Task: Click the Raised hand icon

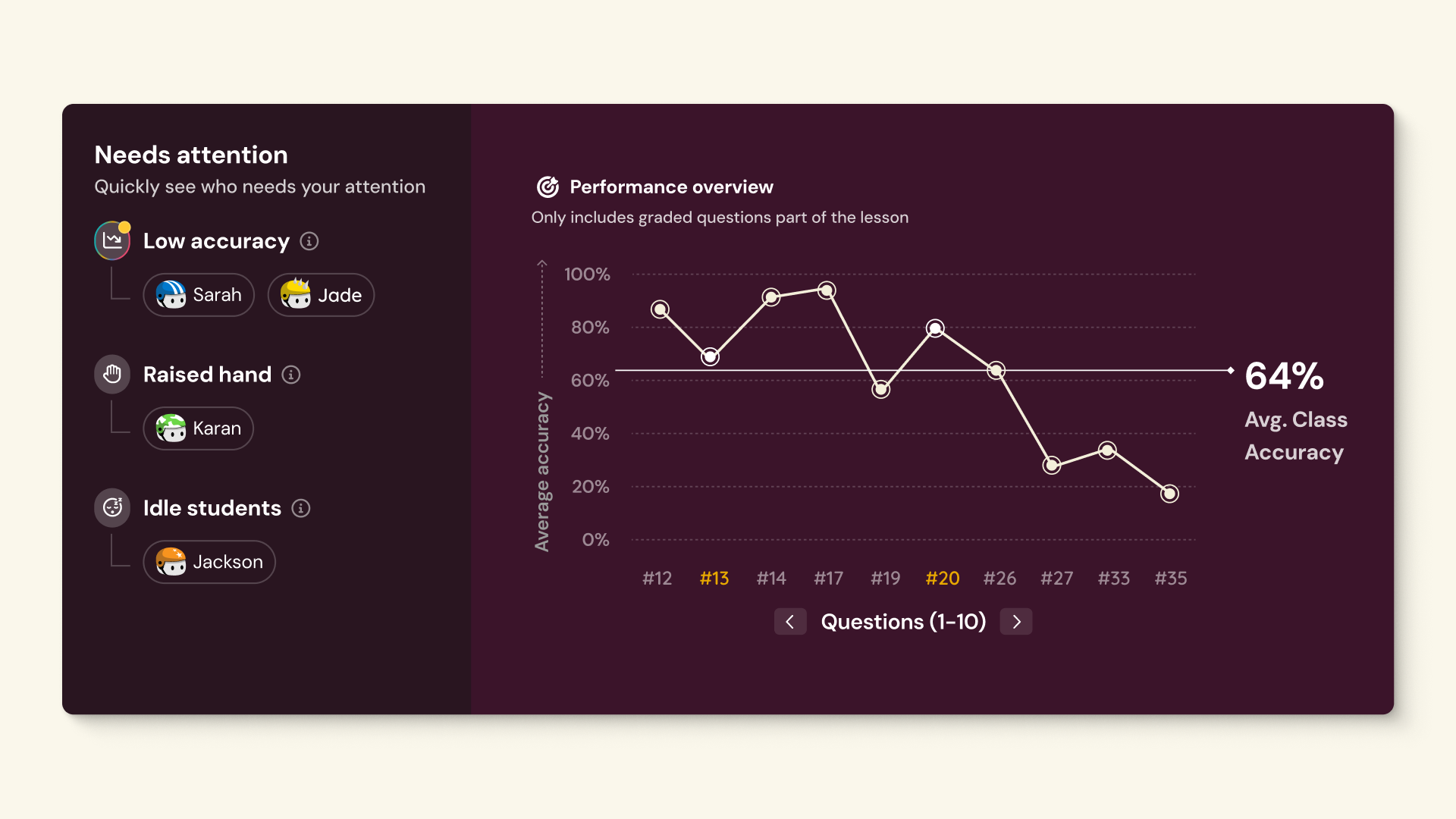Action: 112,375
